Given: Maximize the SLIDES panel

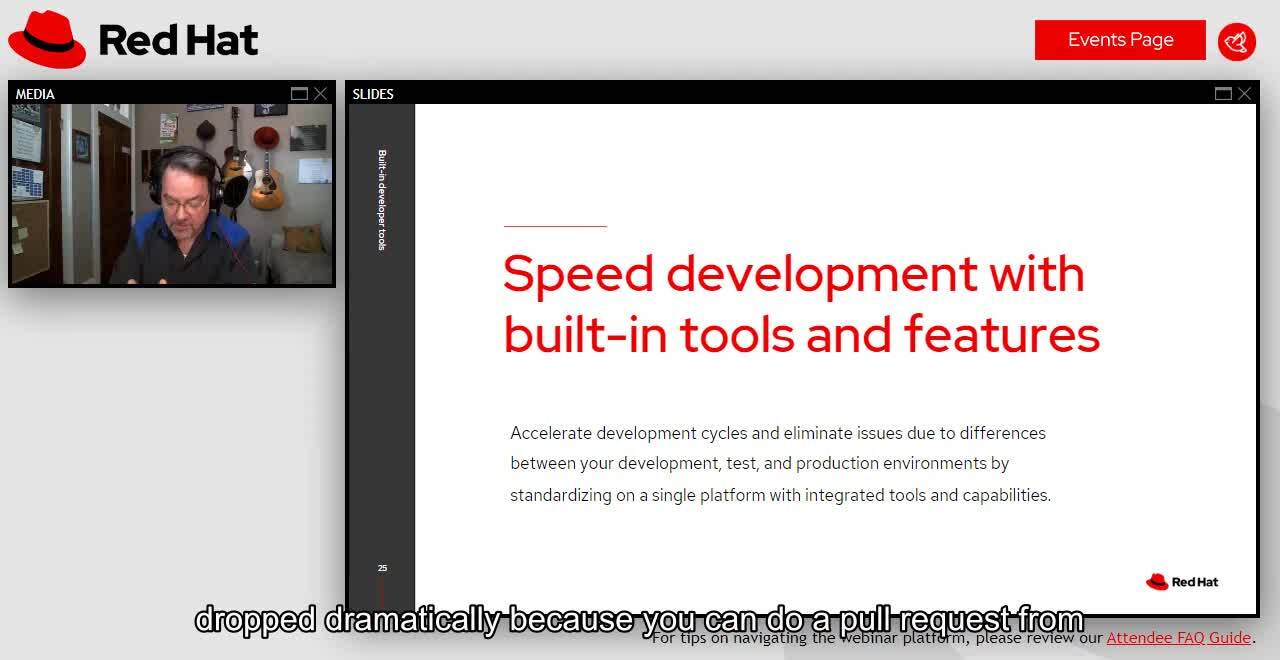Looking at the screenshot, I should tap(1223, 94).
